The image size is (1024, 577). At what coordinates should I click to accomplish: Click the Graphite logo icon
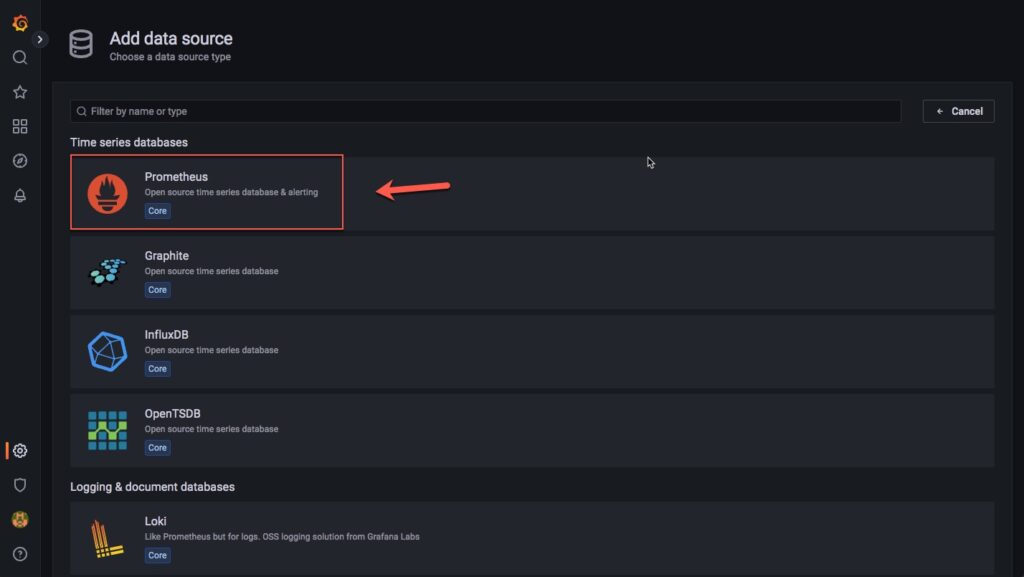pyautogui.click(x=108, y=272)
